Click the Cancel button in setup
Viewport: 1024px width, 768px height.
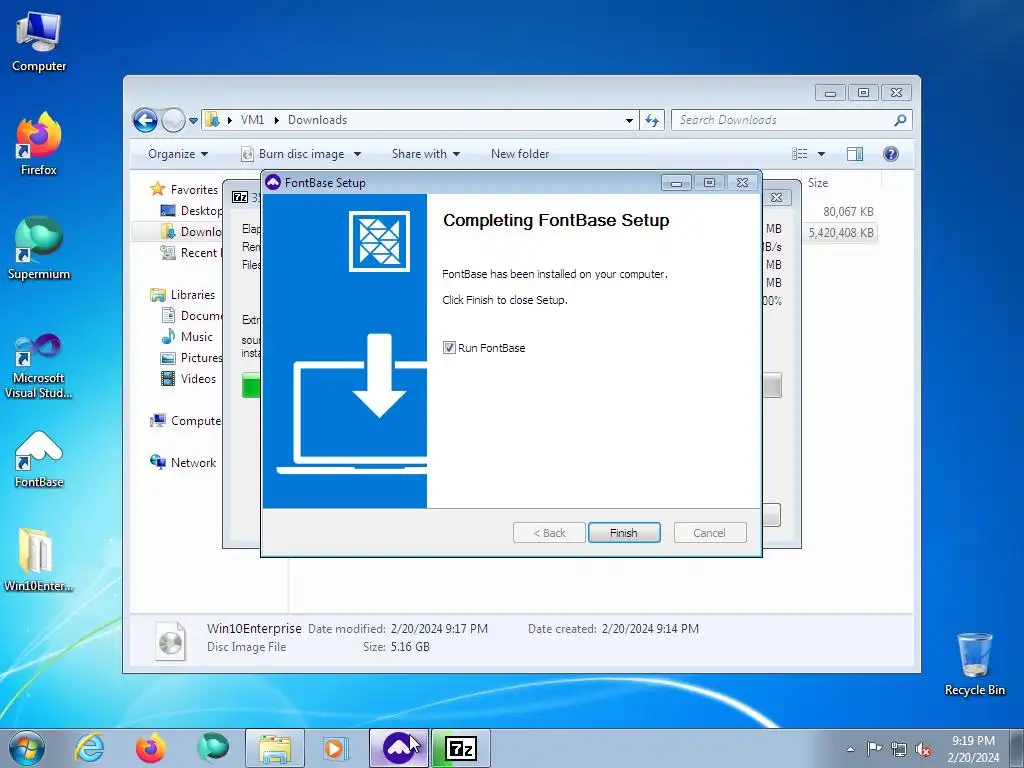709,533
